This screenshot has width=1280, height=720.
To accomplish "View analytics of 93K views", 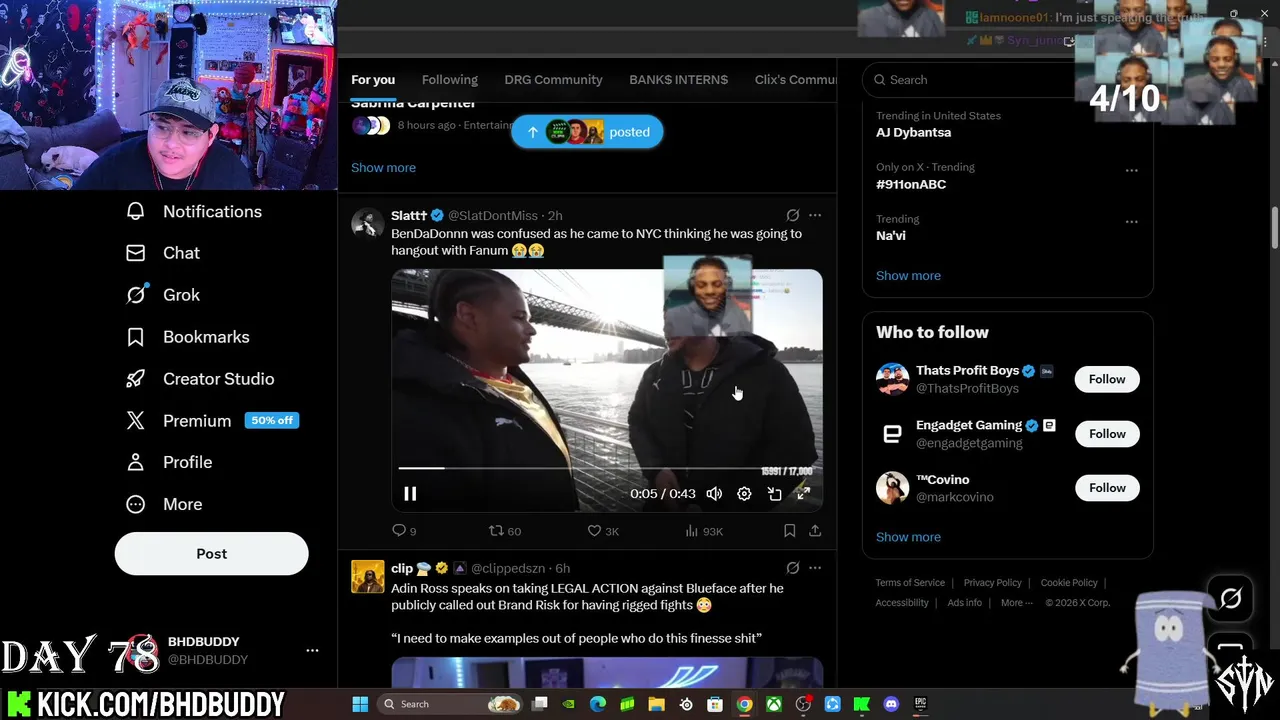I will point(704,531).
